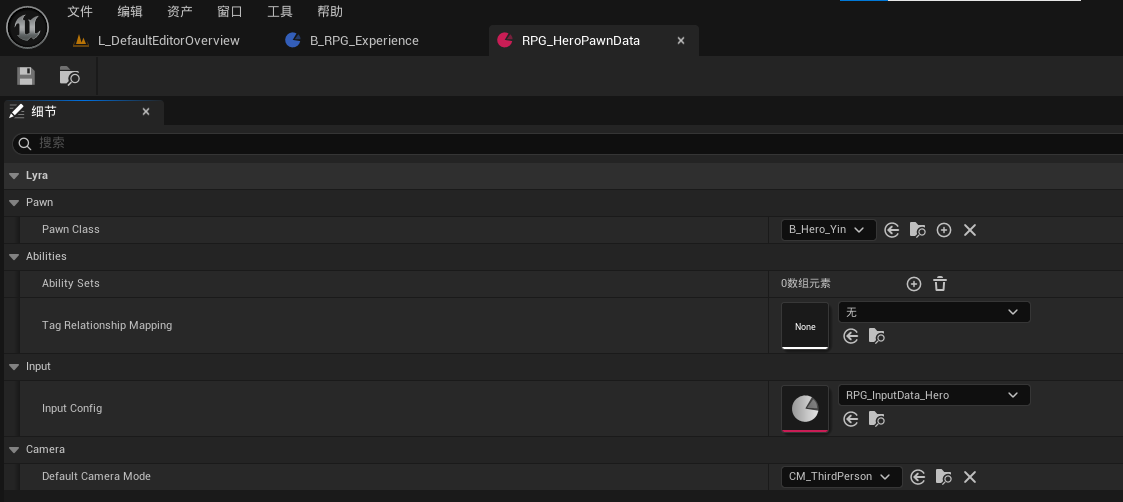The height and width of the screenshot is (502, 1123).
Task: Switch to L_DefaultEditorOverview tab
Action: coord(156,41)
